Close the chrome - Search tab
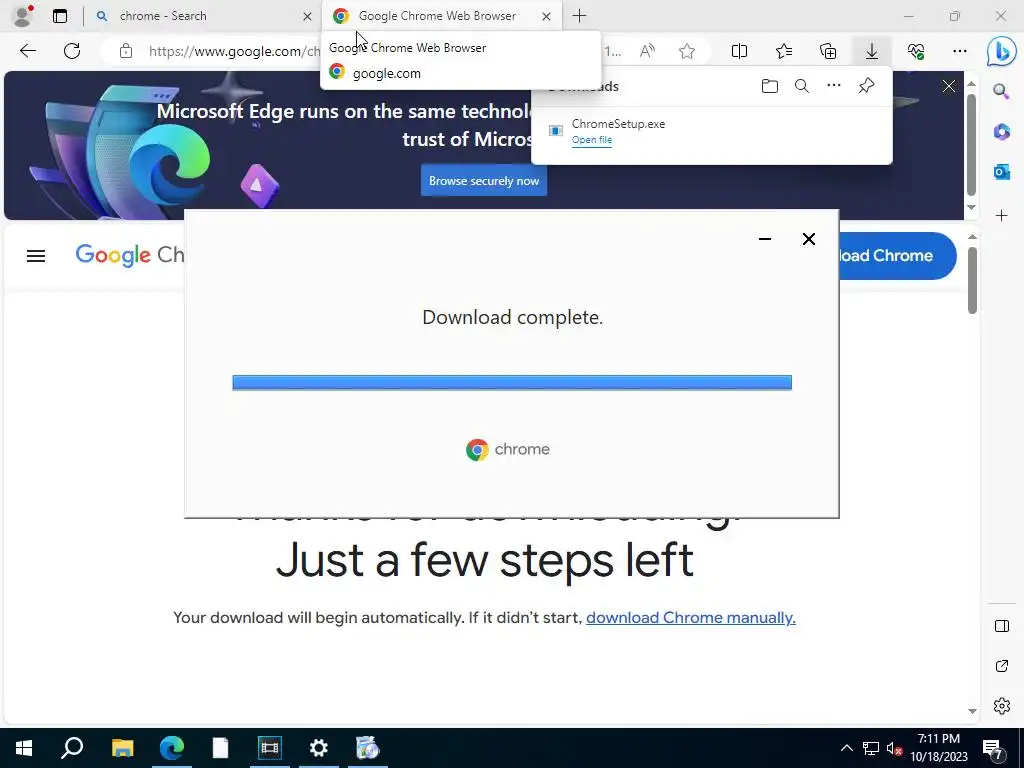This screenshot has height=768, width=1024. (307, 16)
